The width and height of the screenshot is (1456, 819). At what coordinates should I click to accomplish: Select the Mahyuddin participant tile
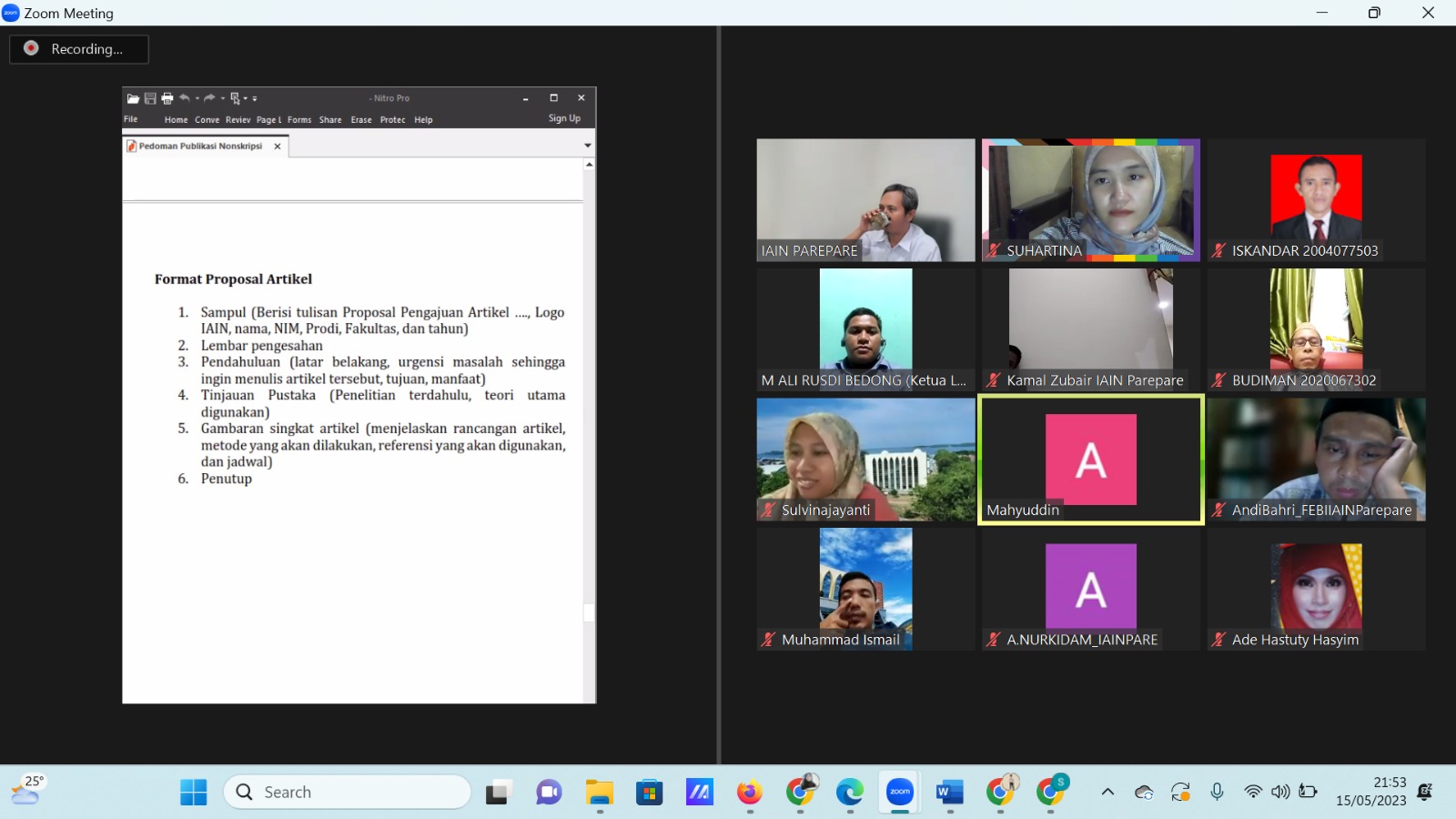(x=1090, y=460)
